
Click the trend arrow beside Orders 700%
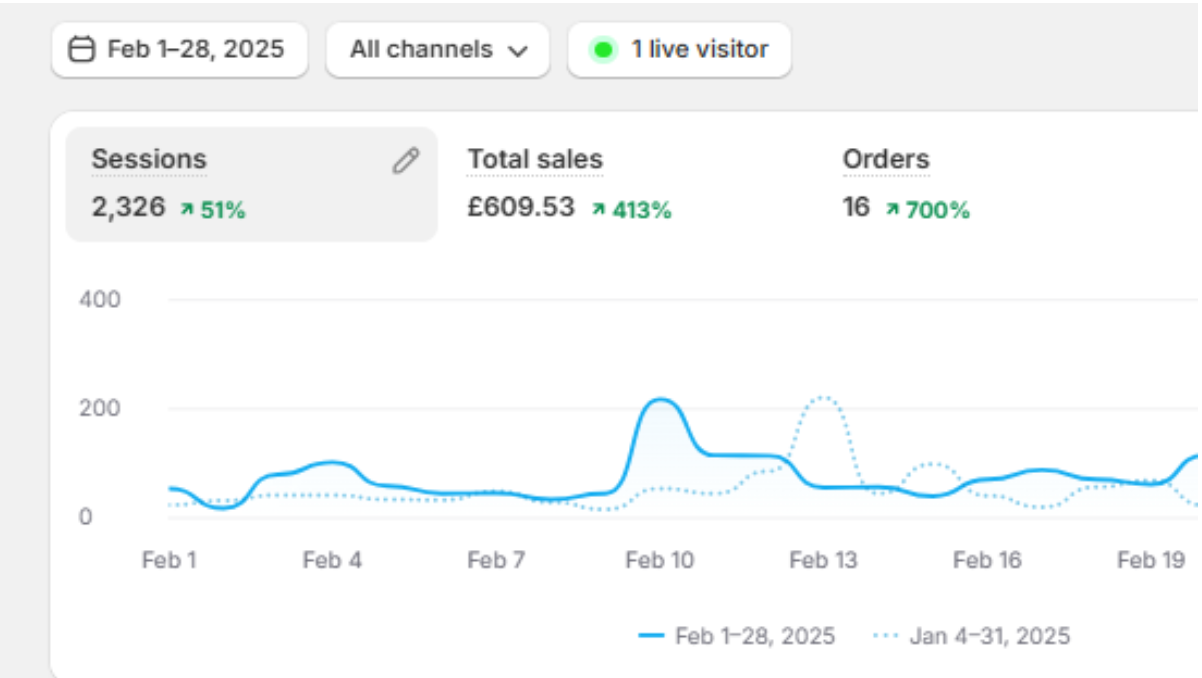[x=892, y=210]
